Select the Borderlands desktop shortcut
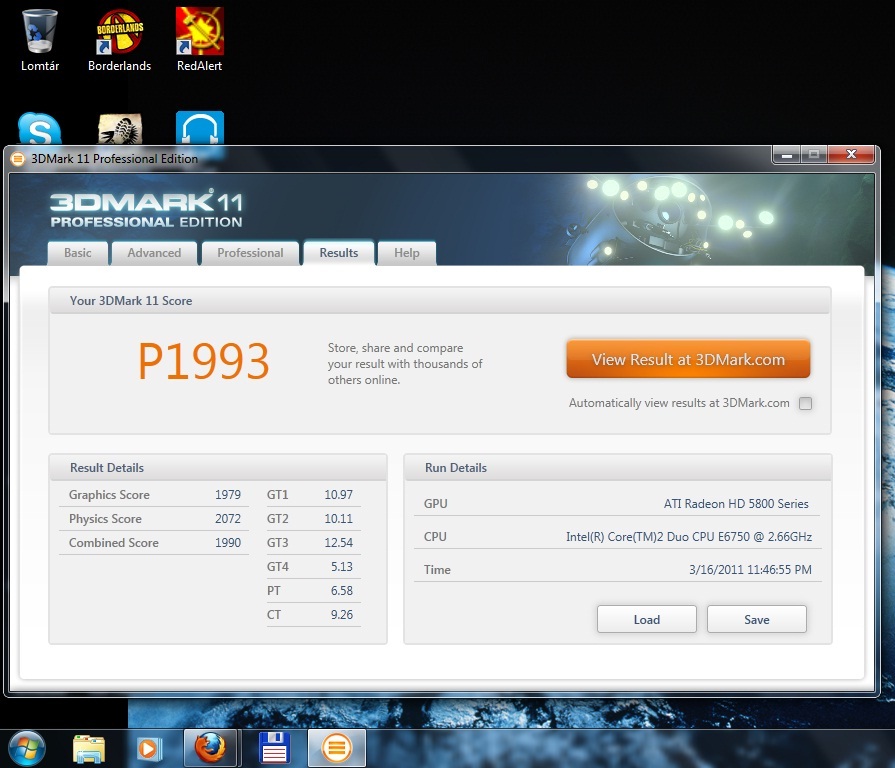Image resolution: width=895 pixels, height=768 pixels. [119, 40]
